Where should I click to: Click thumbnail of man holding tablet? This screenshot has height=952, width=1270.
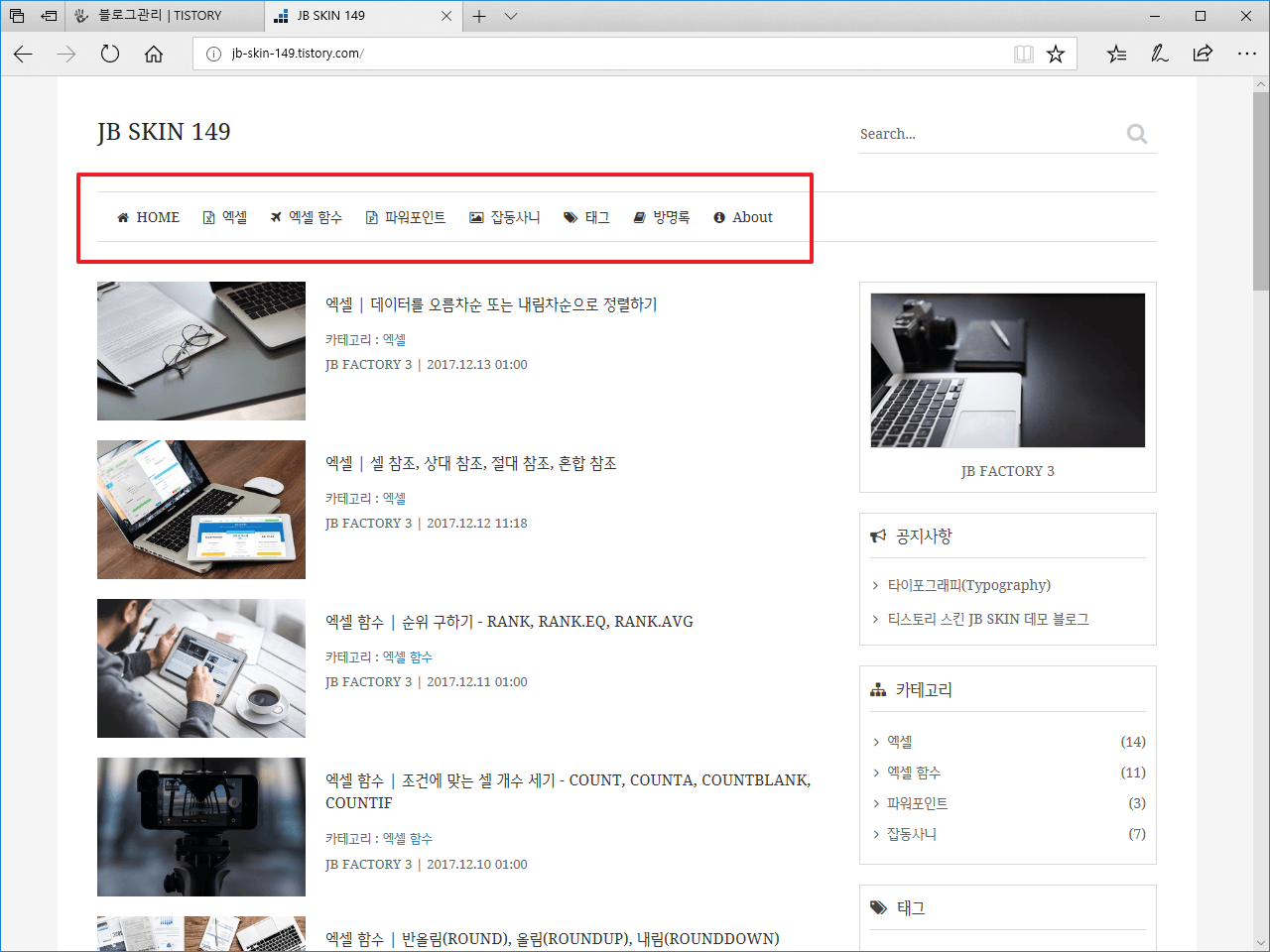coord(201,668)
